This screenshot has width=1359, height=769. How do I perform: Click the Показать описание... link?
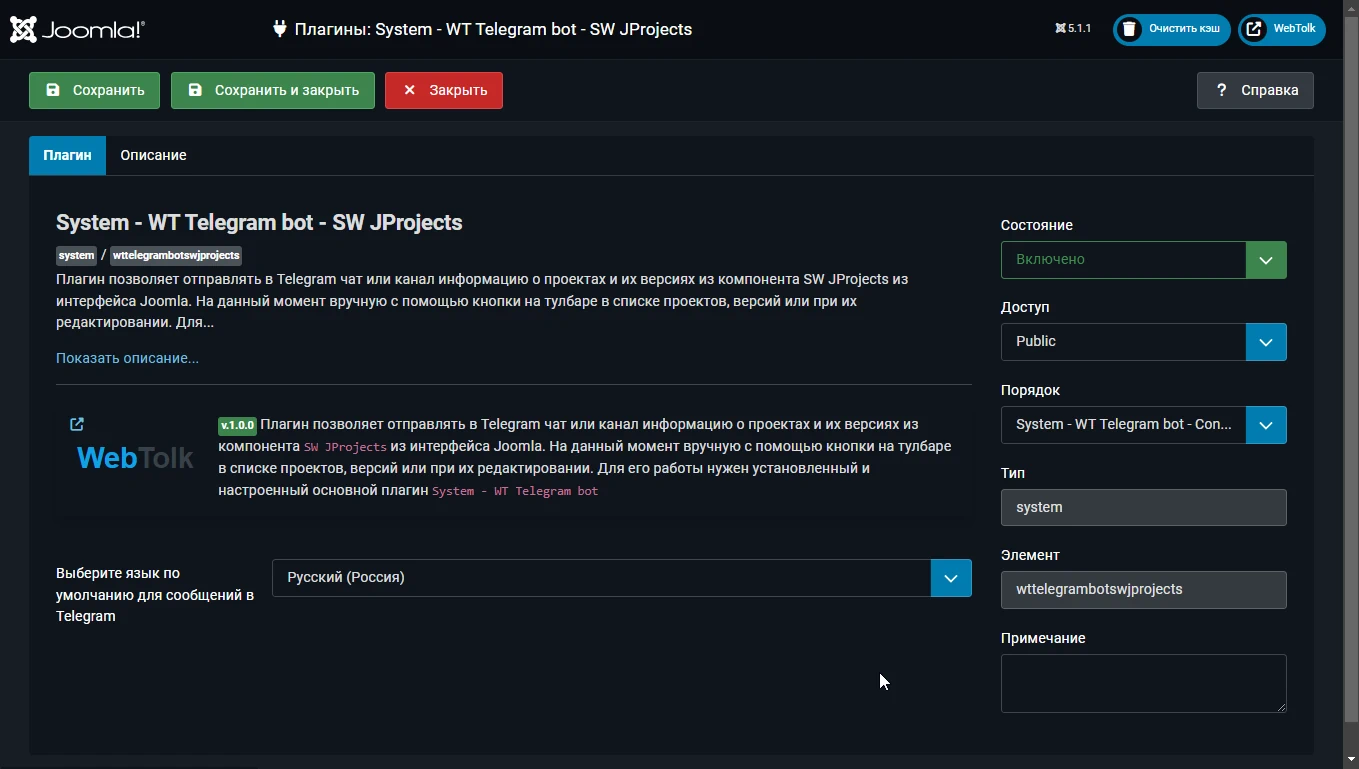(127, 358)
